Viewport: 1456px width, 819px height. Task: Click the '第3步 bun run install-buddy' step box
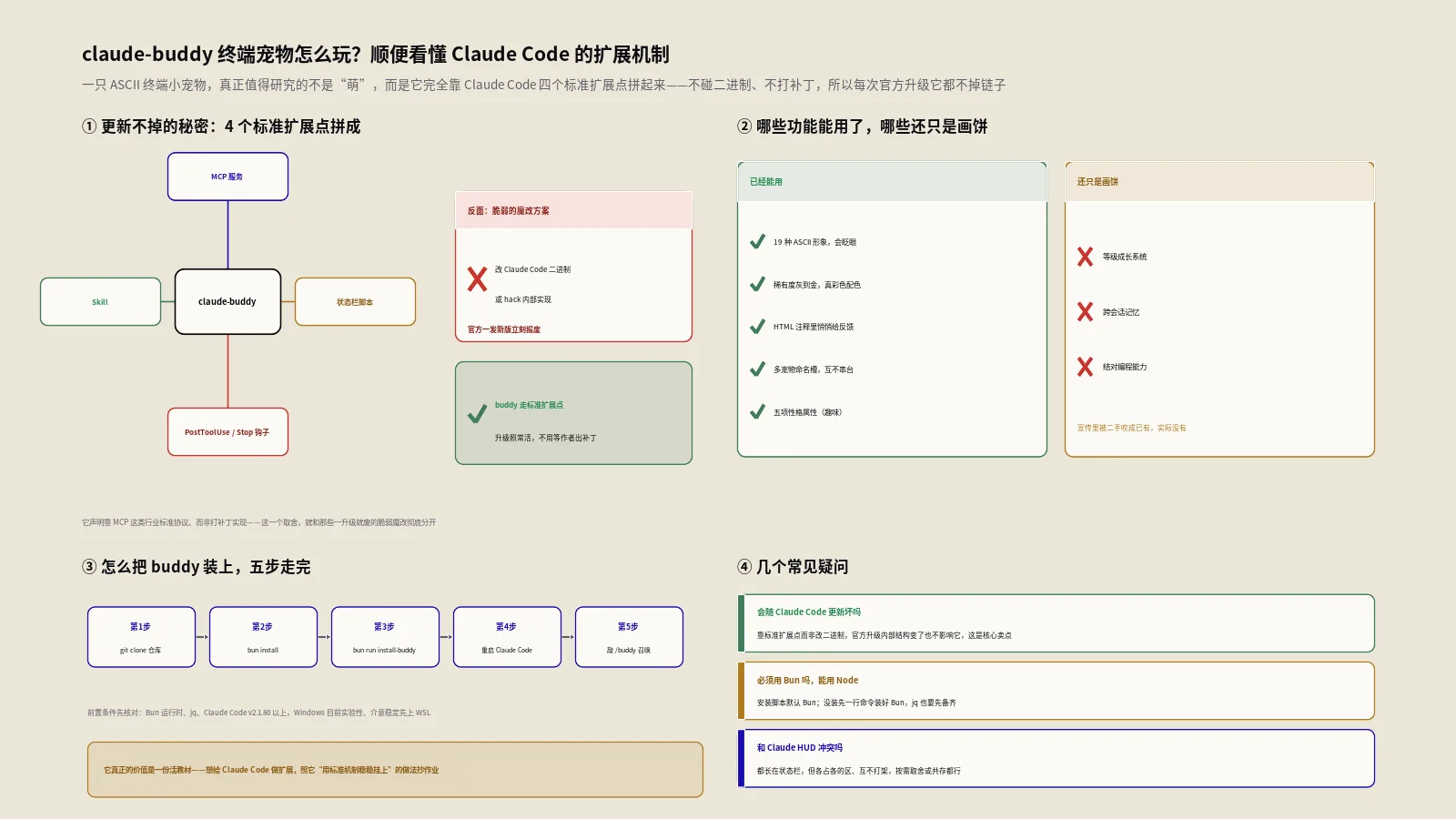385,637
